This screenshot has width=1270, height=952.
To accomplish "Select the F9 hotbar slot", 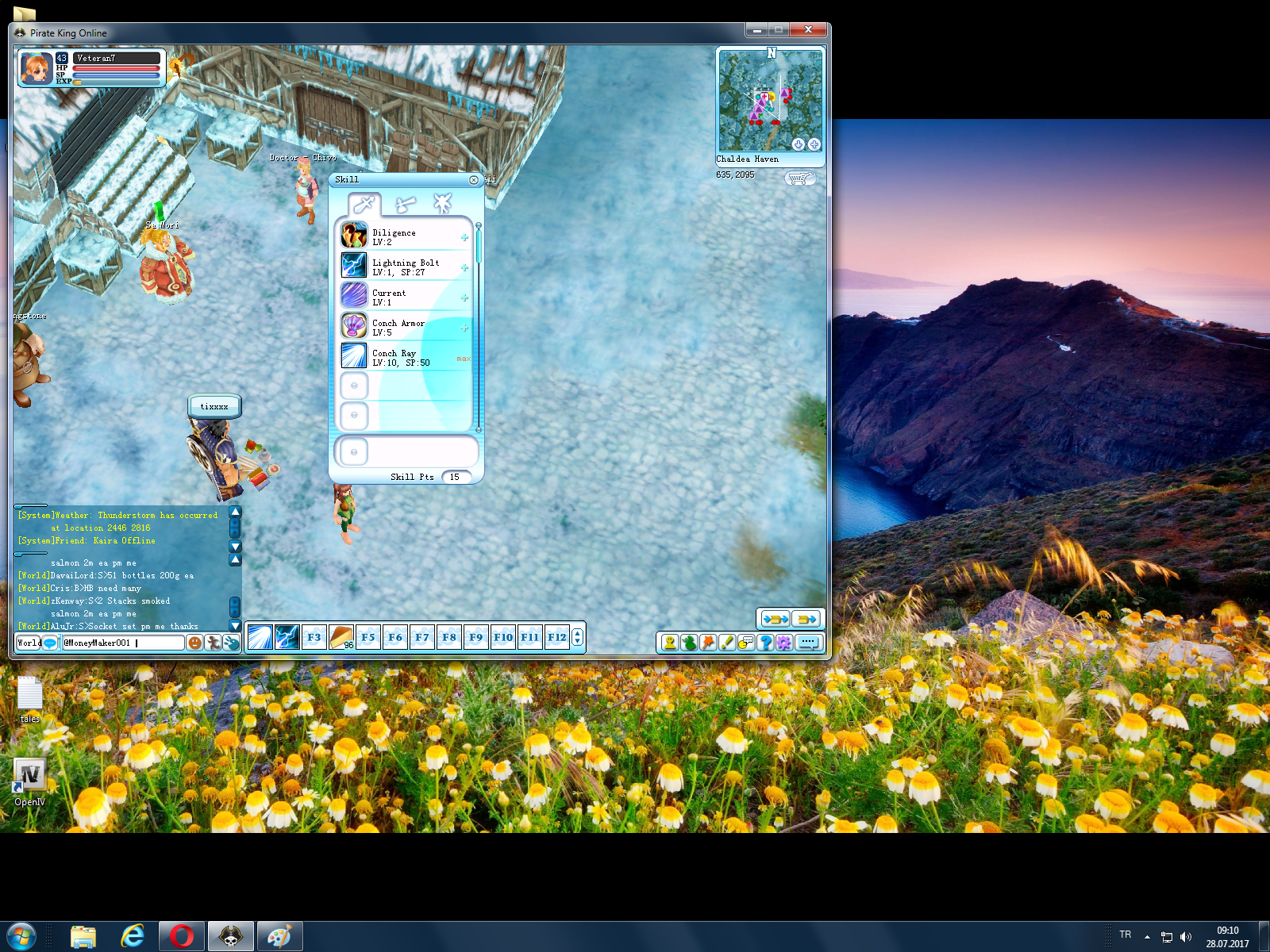I will [475, 637].
